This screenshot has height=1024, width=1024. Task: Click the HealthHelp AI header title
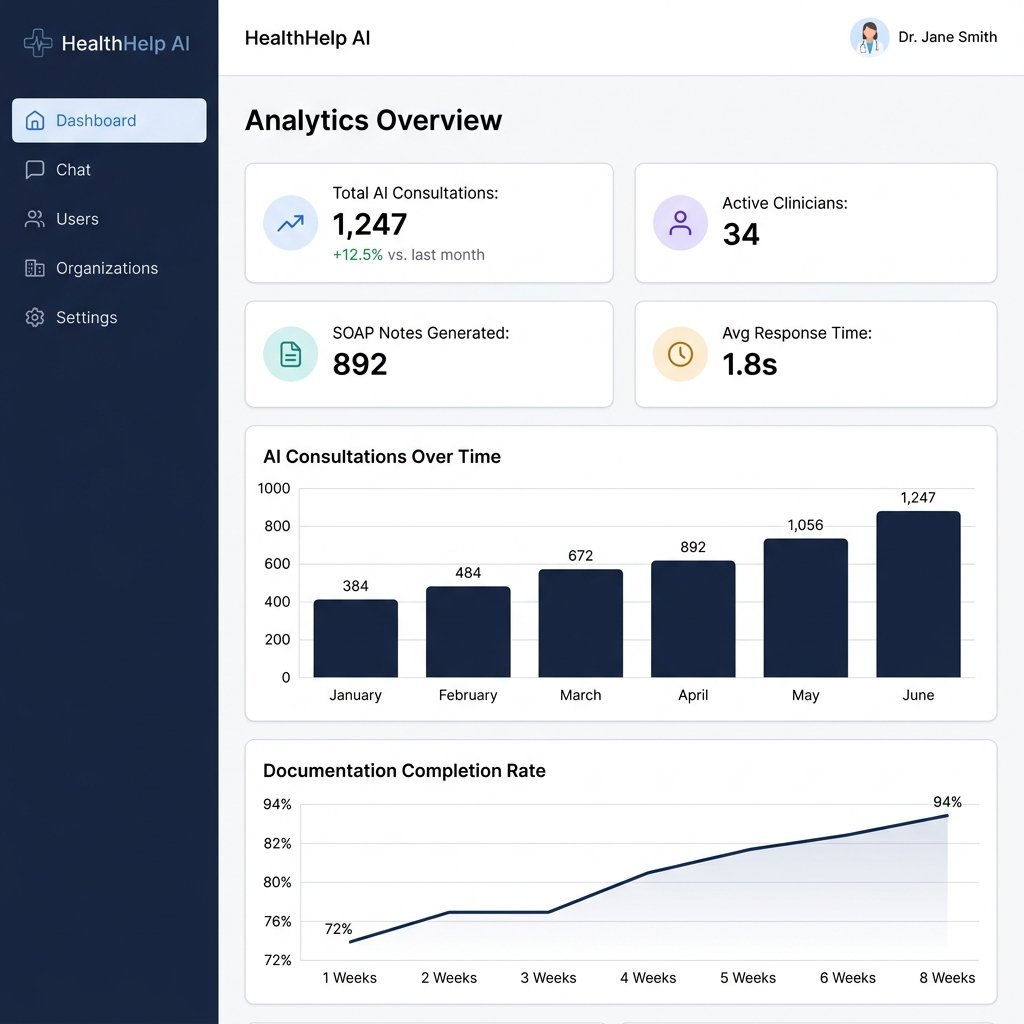click(308, 38)
